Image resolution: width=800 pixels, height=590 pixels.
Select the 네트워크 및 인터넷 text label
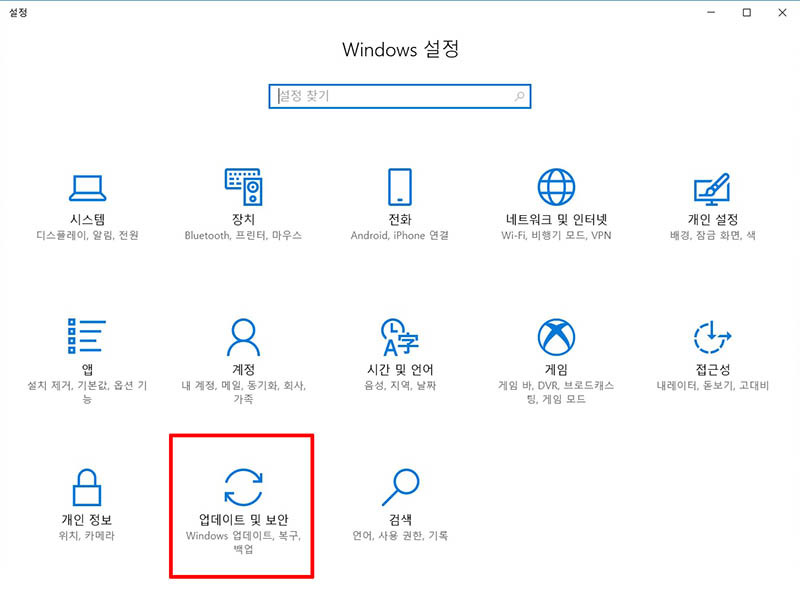point(556,219)
